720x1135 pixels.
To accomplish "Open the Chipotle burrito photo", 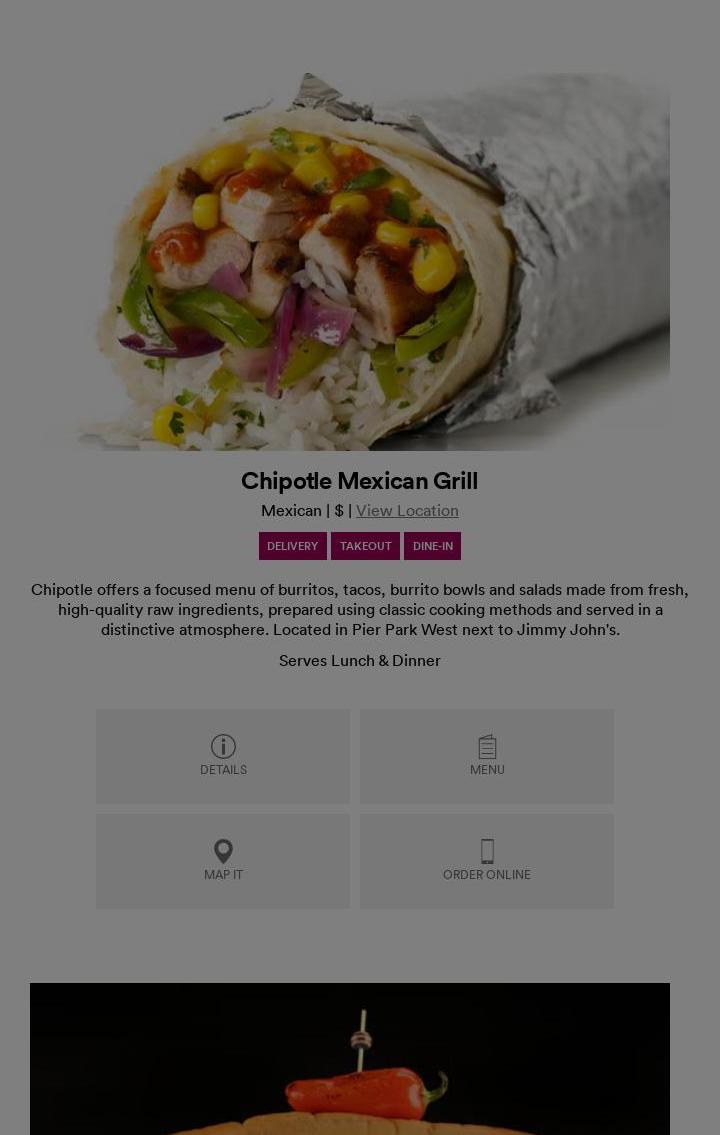I will click(x=360, y=261).
